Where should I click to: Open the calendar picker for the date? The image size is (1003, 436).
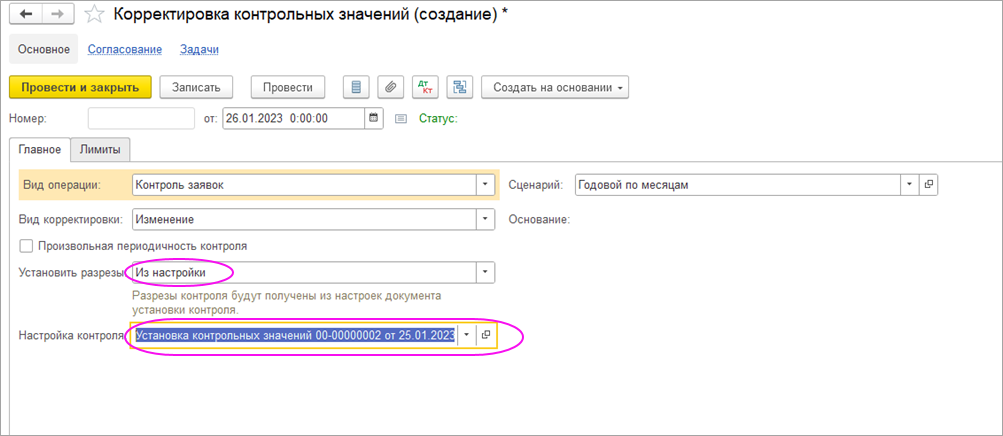(x=374, y=118)
